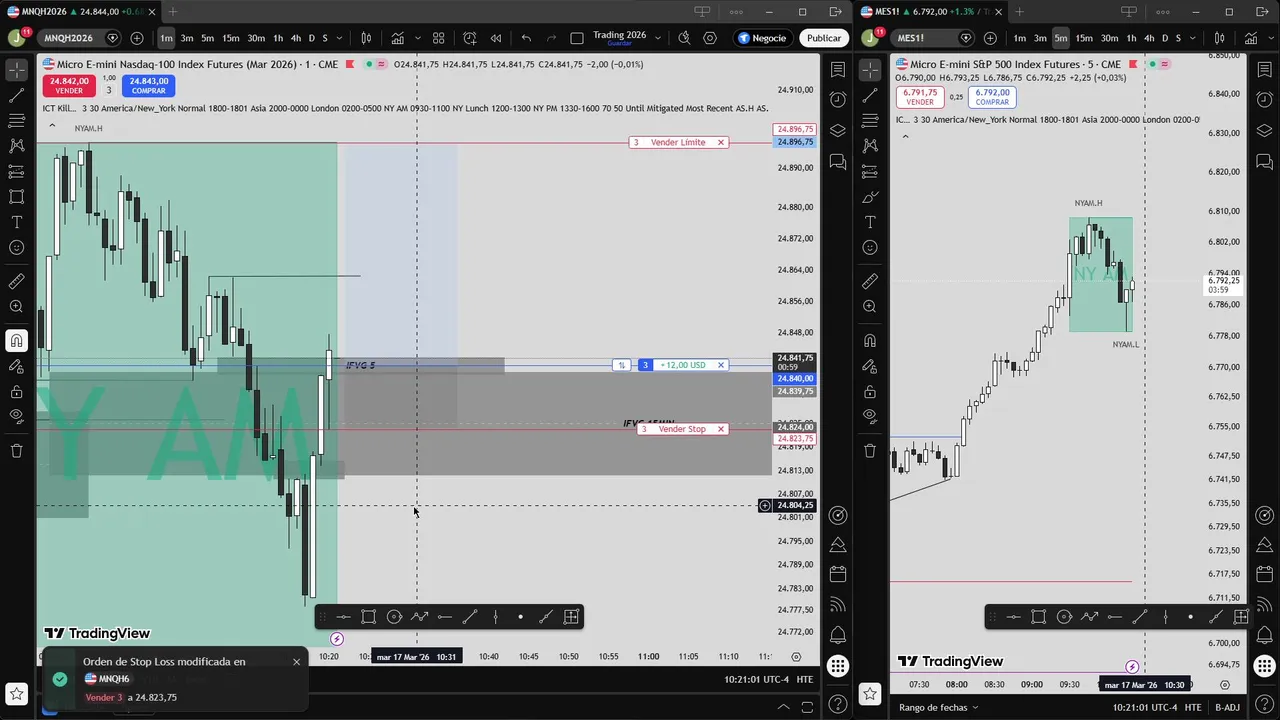
Task: Dismiss the Stop Loss modificada notification
Action: (x=296, y=662)
